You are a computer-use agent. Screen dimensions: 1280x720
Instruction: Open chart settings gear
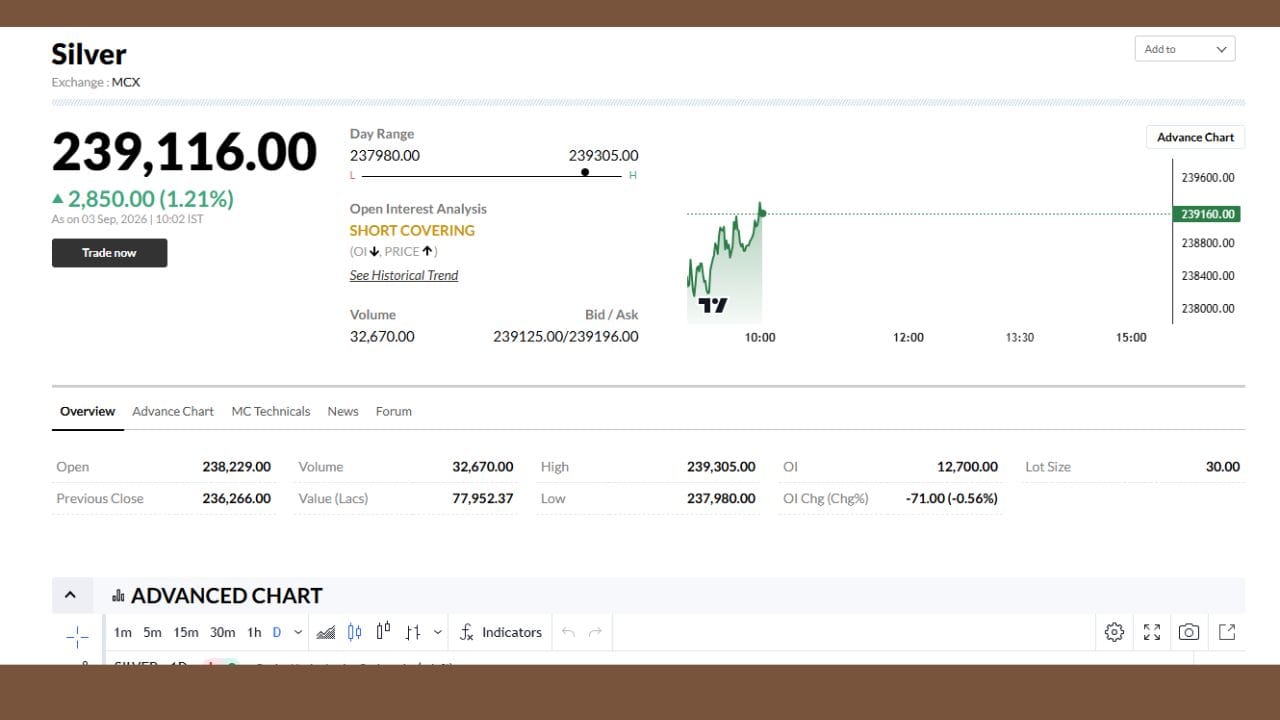[x=1114, y=632]
